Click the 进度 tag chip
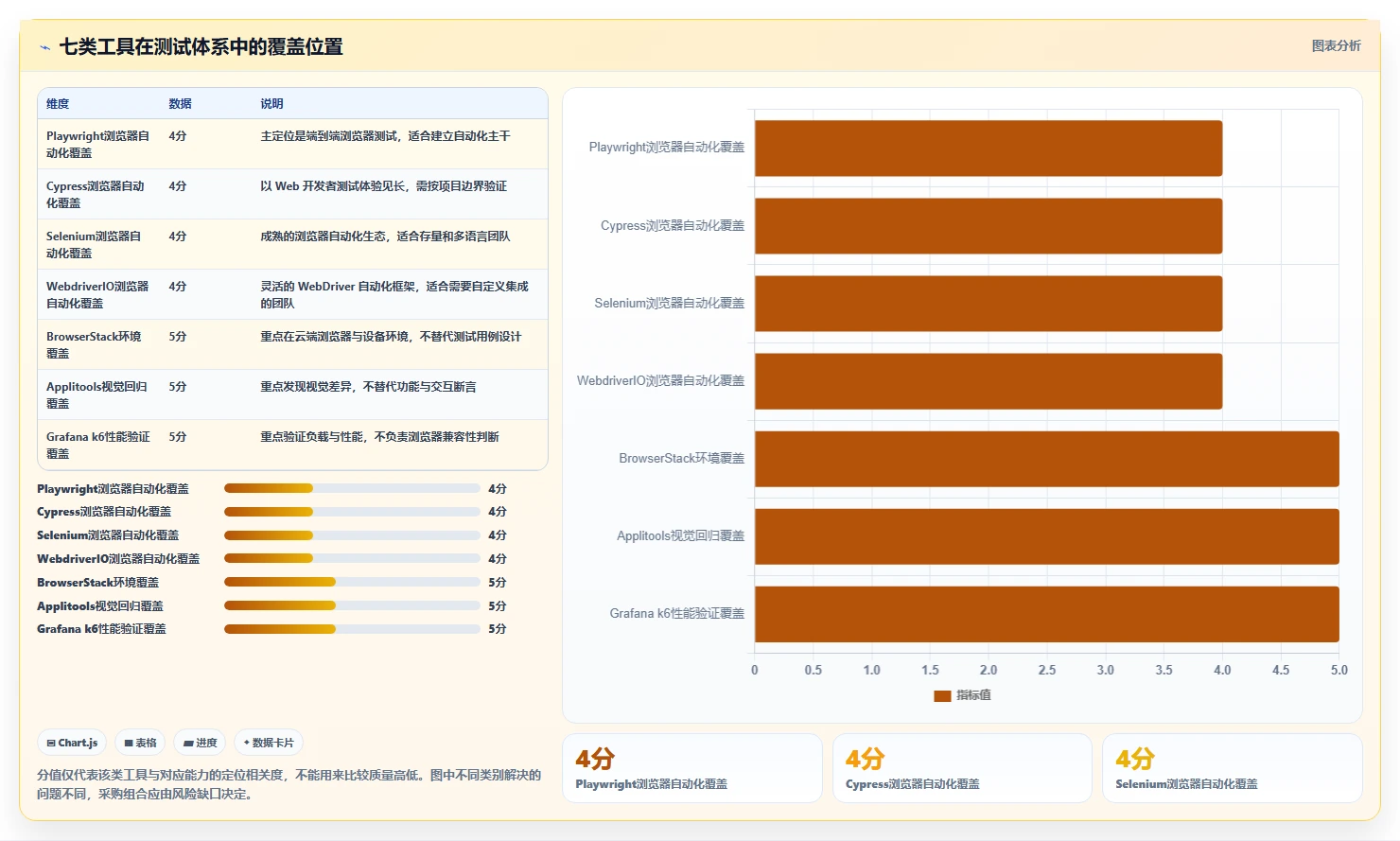1400x841 pixels. coord(201,743)
